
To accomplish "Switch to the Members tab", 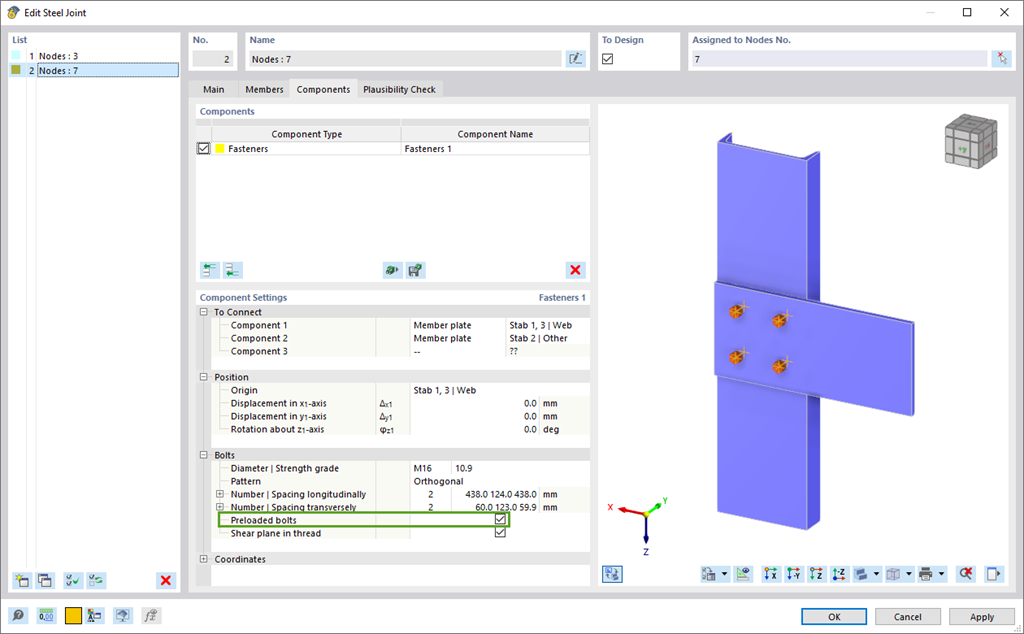I will pos(263,89).
